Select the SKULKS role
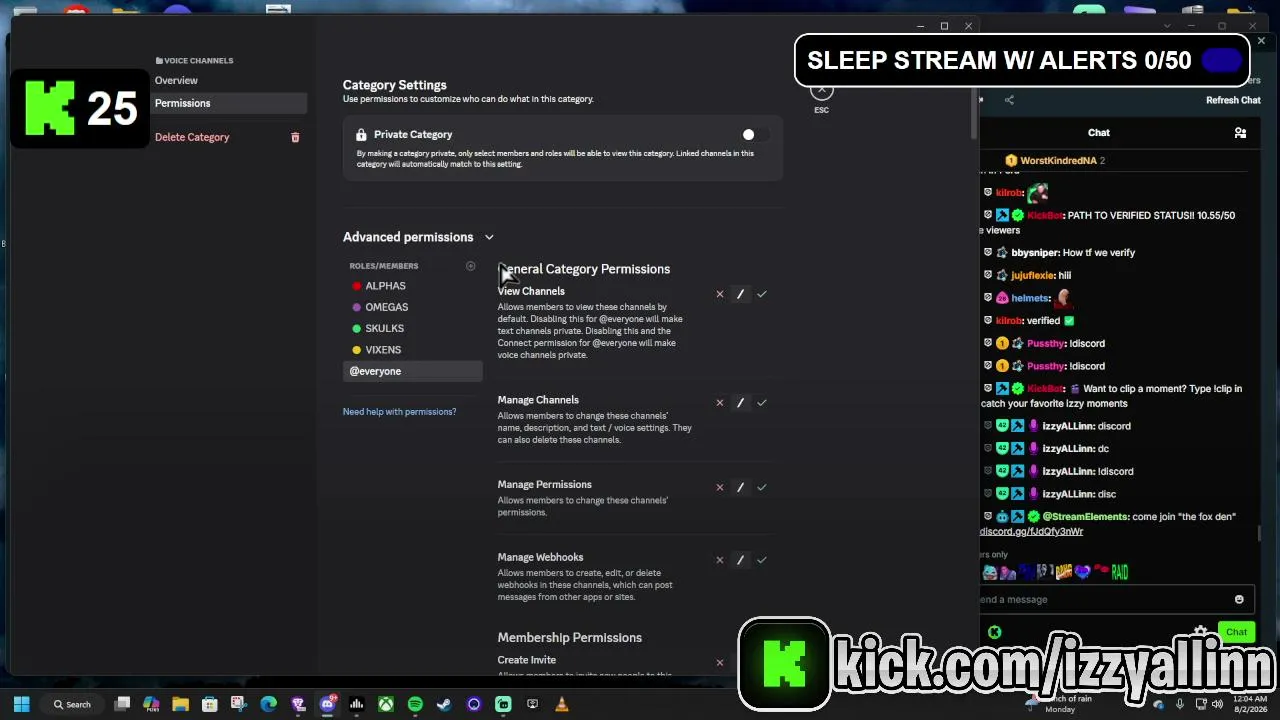 click(x=412, y=328)
